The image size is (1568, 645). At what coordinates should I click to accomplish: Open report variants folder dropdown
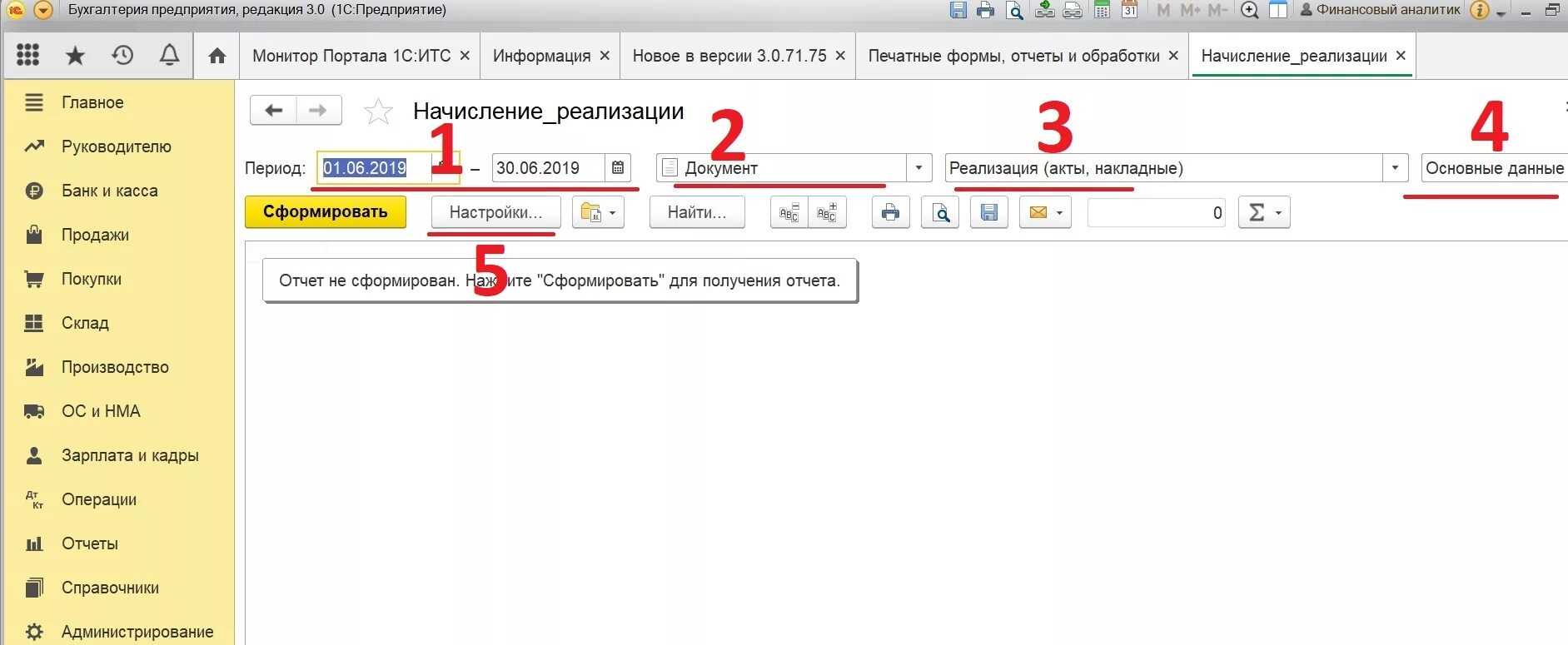tap(598, 213)
